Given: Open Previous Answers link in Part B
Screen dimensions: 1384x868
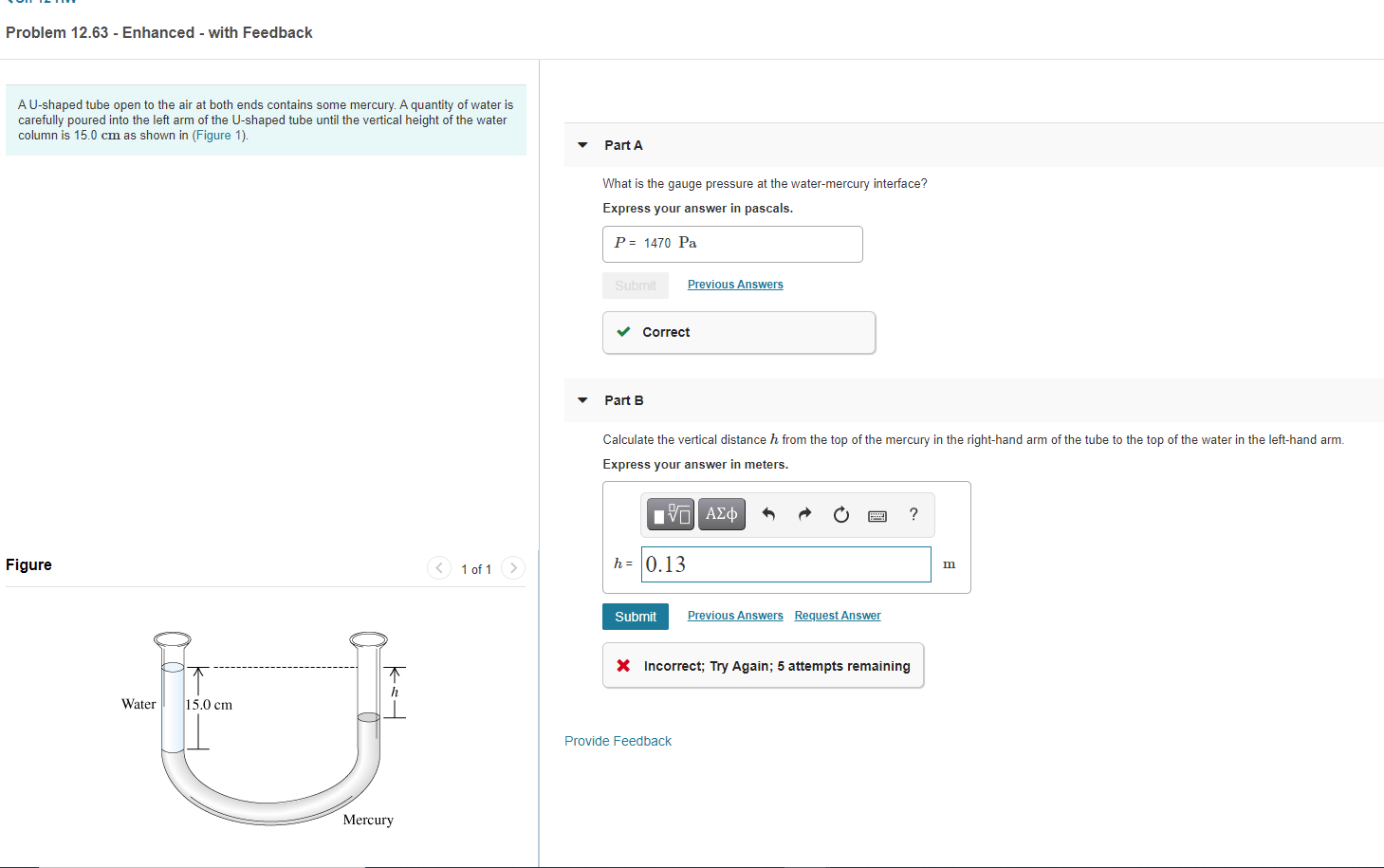Looking at the screenshot, I should (735, 616).
